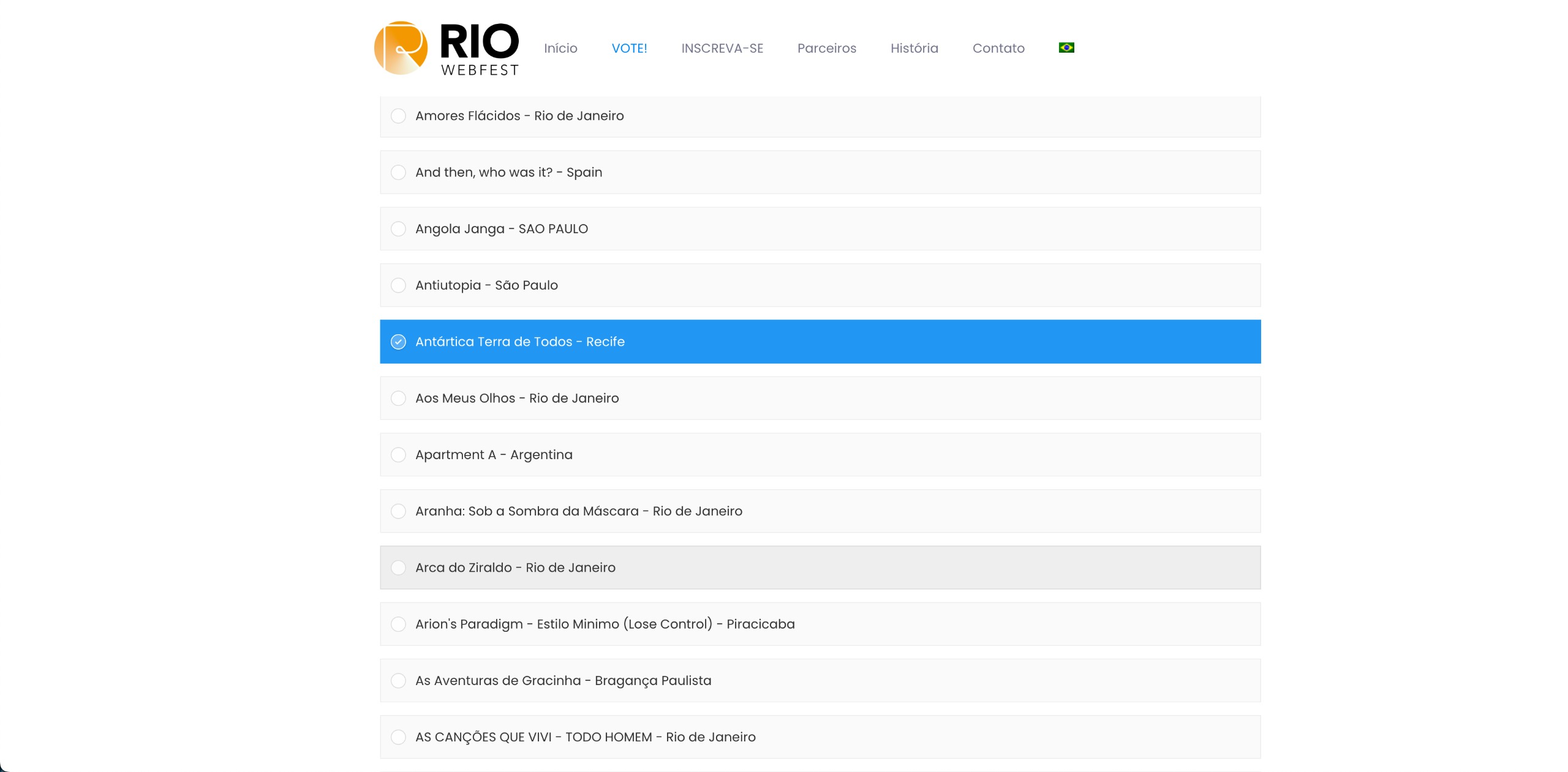The height and width of the screenshot is (772, 1568).
Task: Click the Brazil flag language icon
Action: (x=1066, y=48)
